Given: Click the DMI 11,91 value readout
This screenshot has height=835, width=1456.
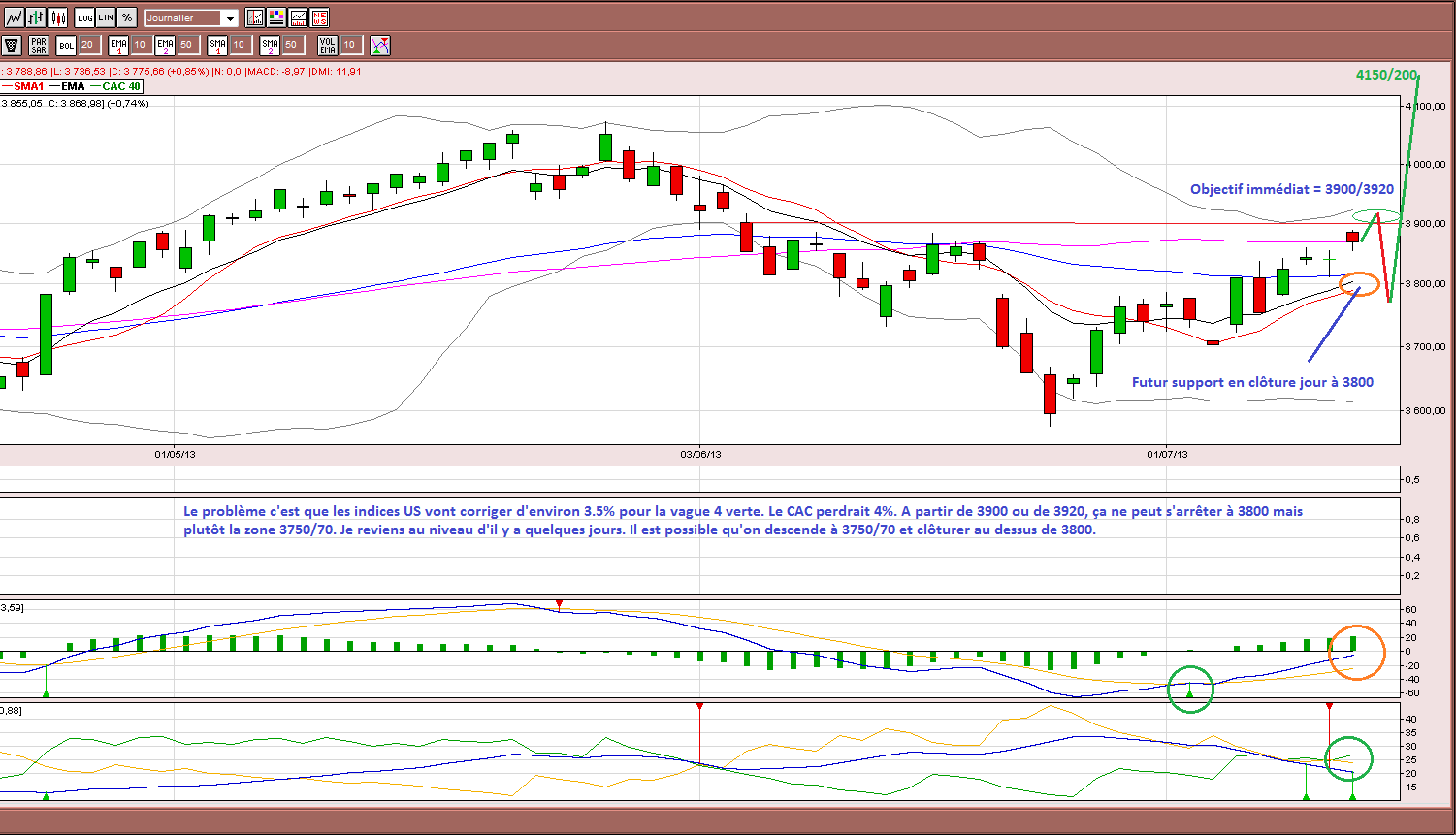Looking at the screenshot, I should point(336,71).
